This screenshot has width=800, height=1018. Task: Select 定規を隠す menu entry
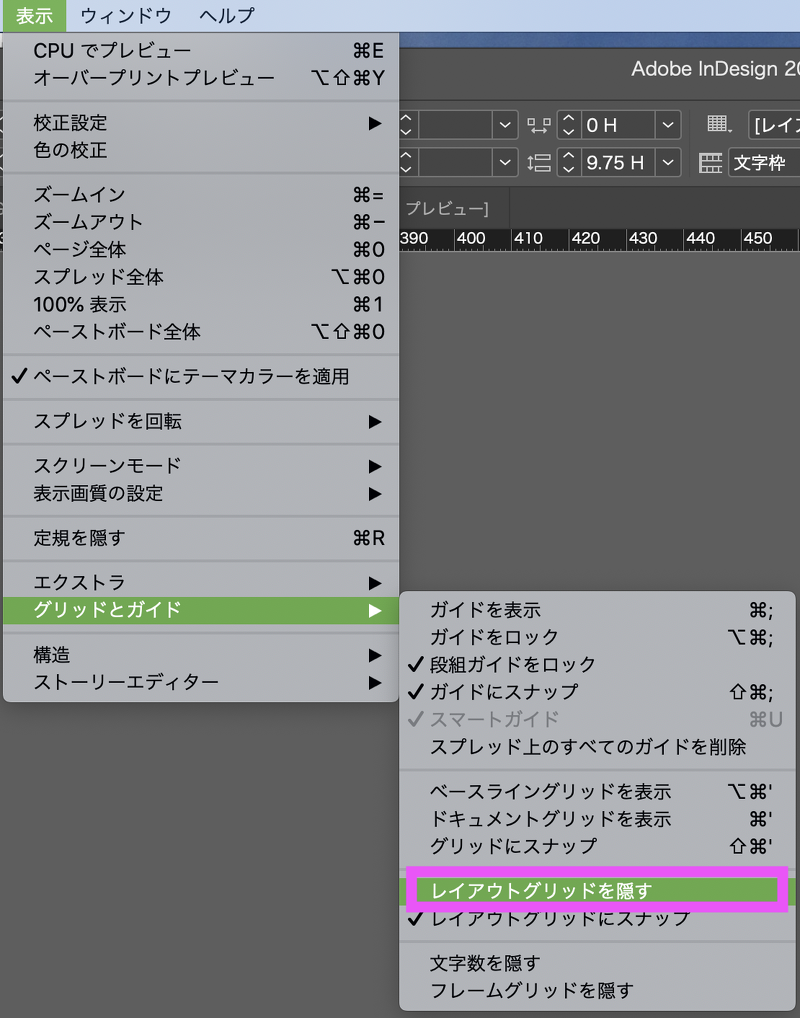pos(80,538)
